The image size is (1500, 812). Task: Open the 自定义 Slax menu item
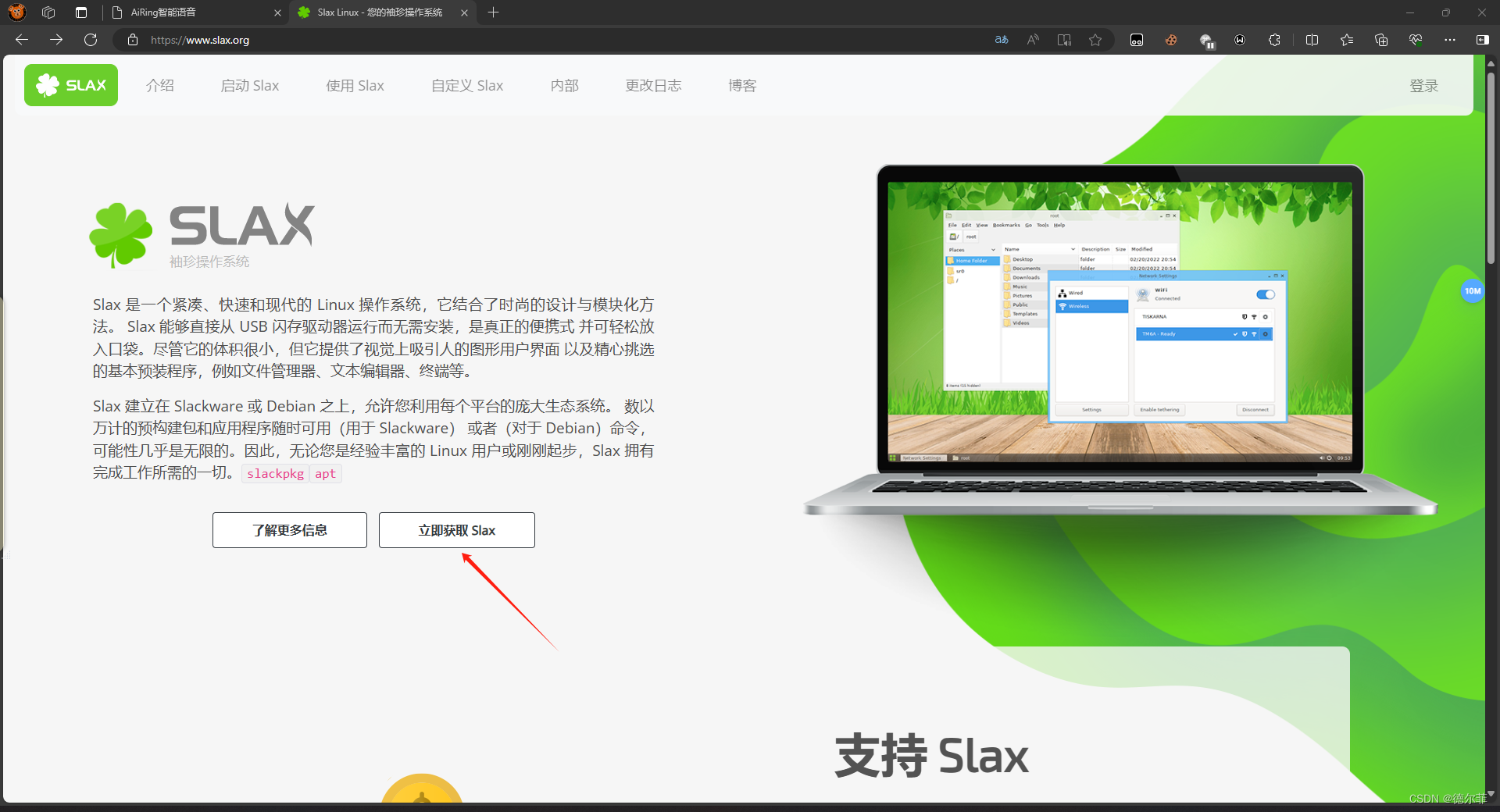click(467, 86)
